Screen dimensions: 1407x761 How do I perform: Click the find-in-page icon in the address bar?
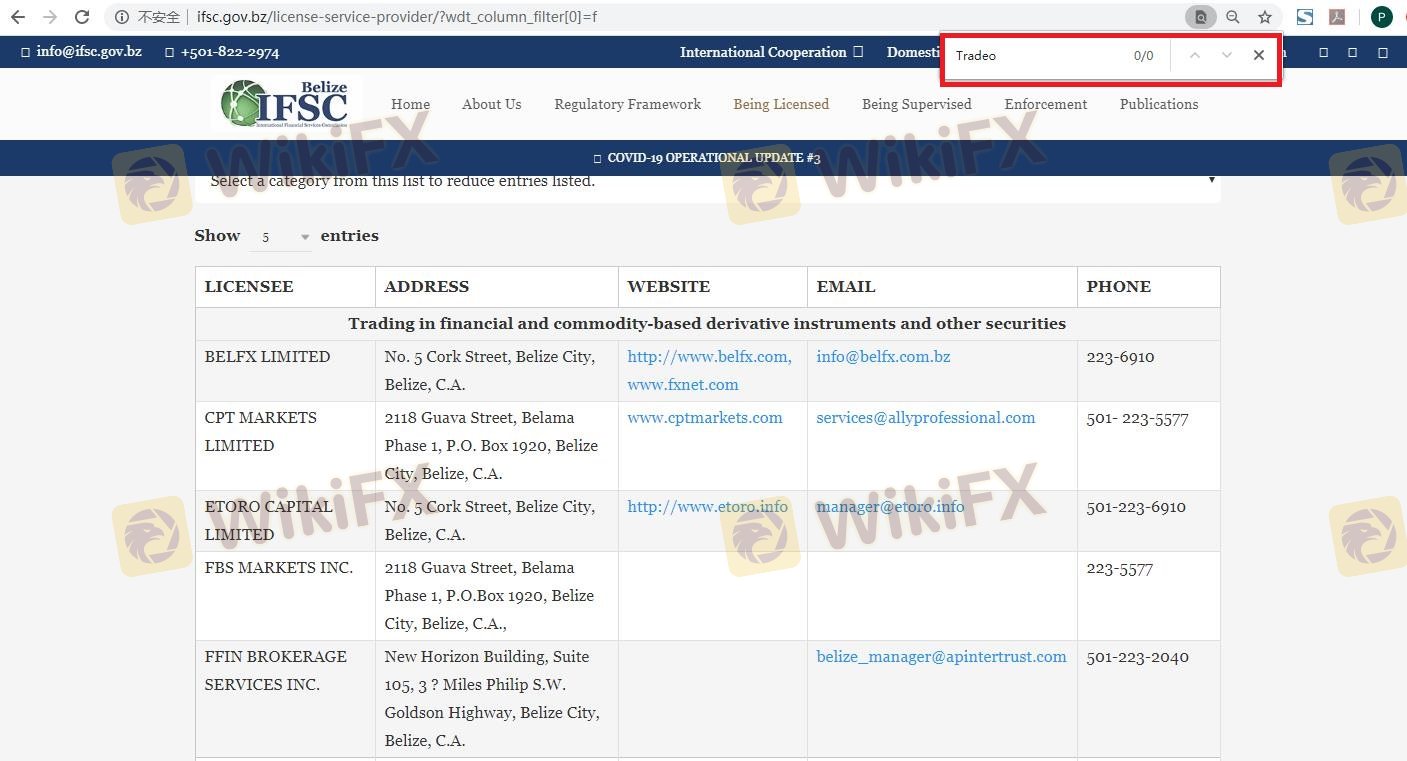1200,17
